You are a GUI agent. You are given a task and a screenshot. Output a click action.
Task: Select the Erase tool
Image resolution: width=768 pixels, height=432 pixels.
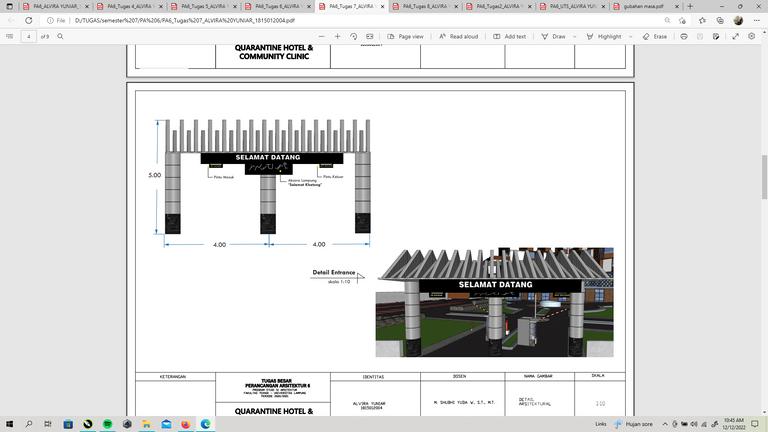(655, 36)
